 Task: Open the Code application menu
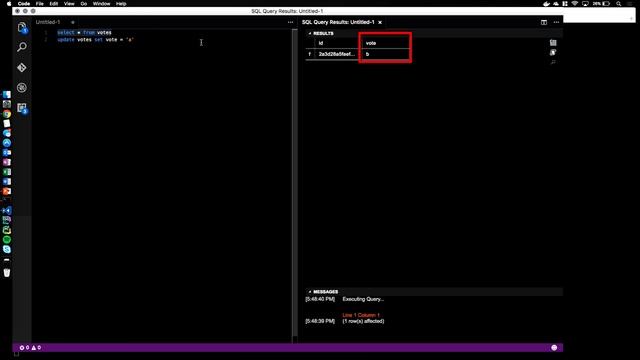click(24, 4)
